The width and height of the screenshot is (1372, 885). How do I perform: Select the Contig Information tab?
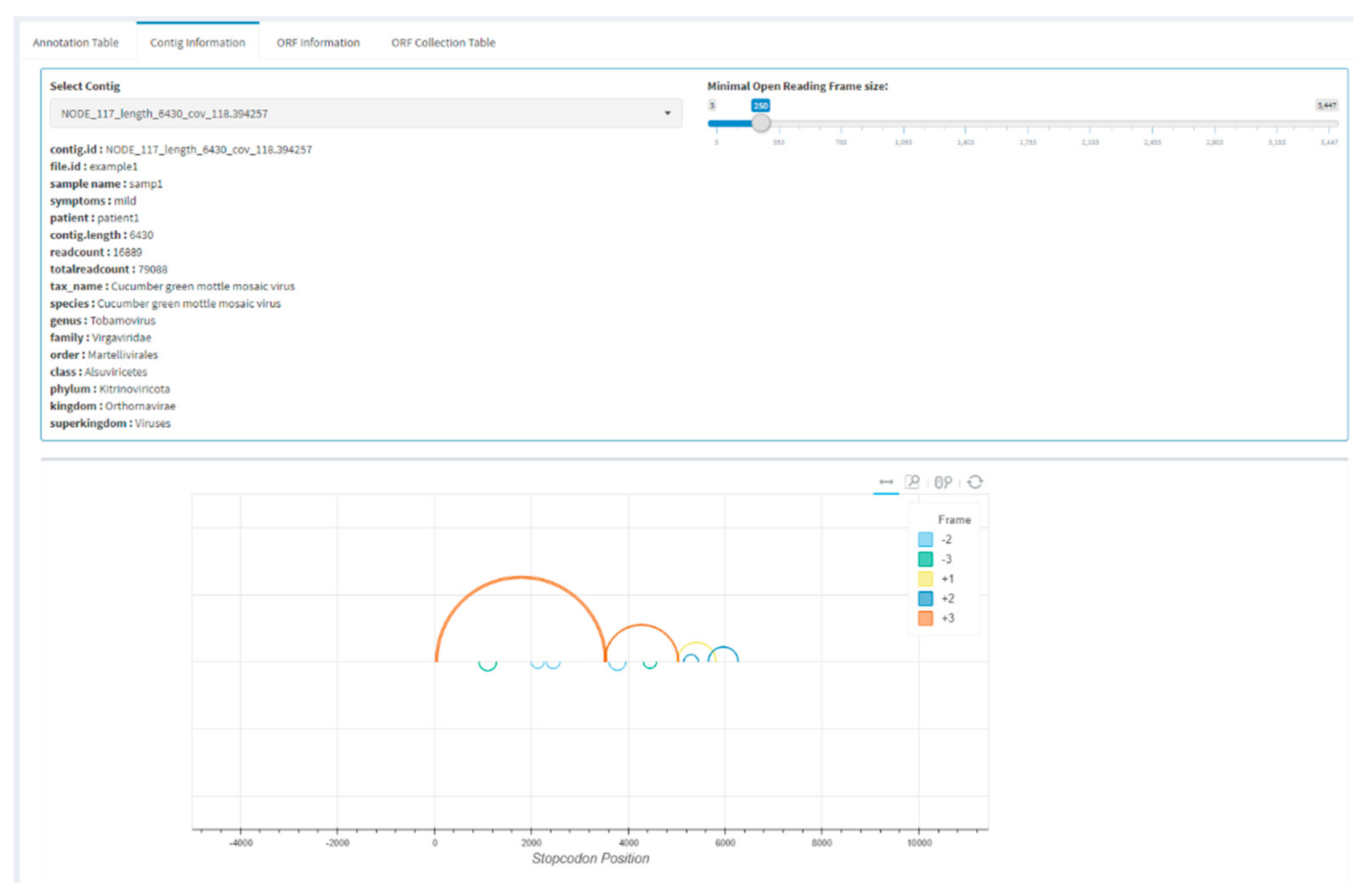pyautogui.click(x=197, y=43)
